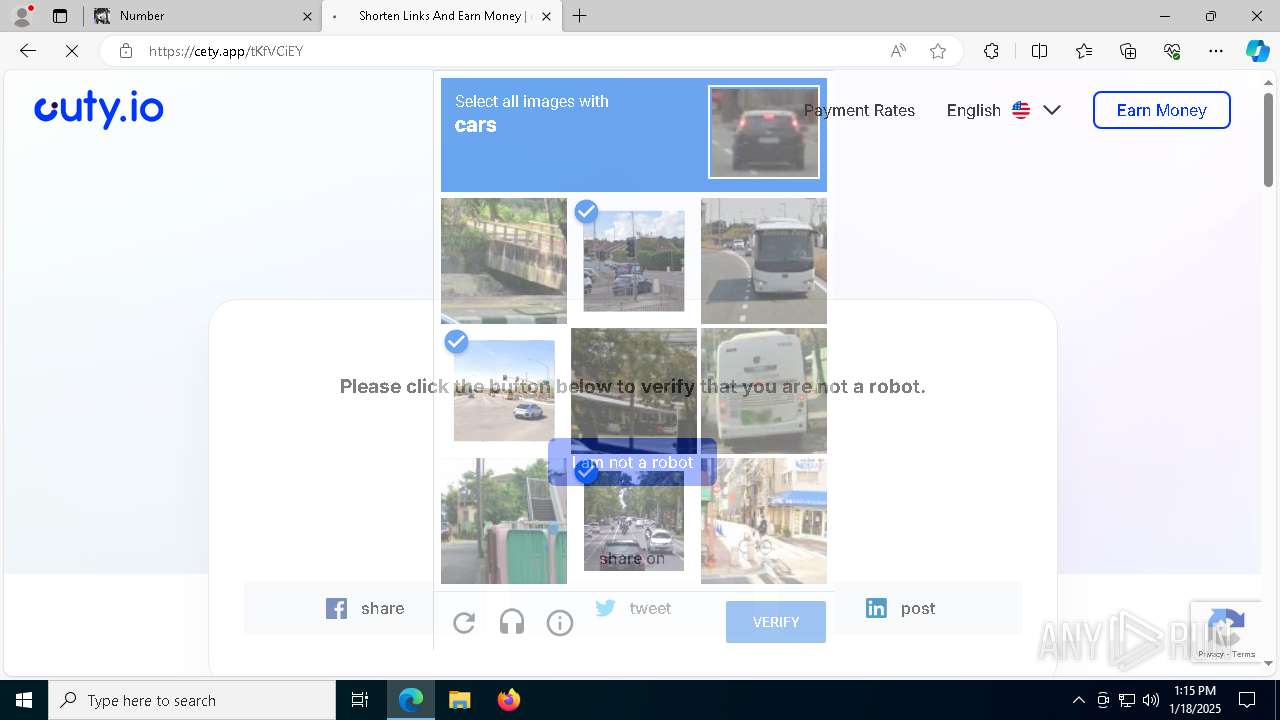Deselect the tree-lined street cars tile

(x=634, y=521)
